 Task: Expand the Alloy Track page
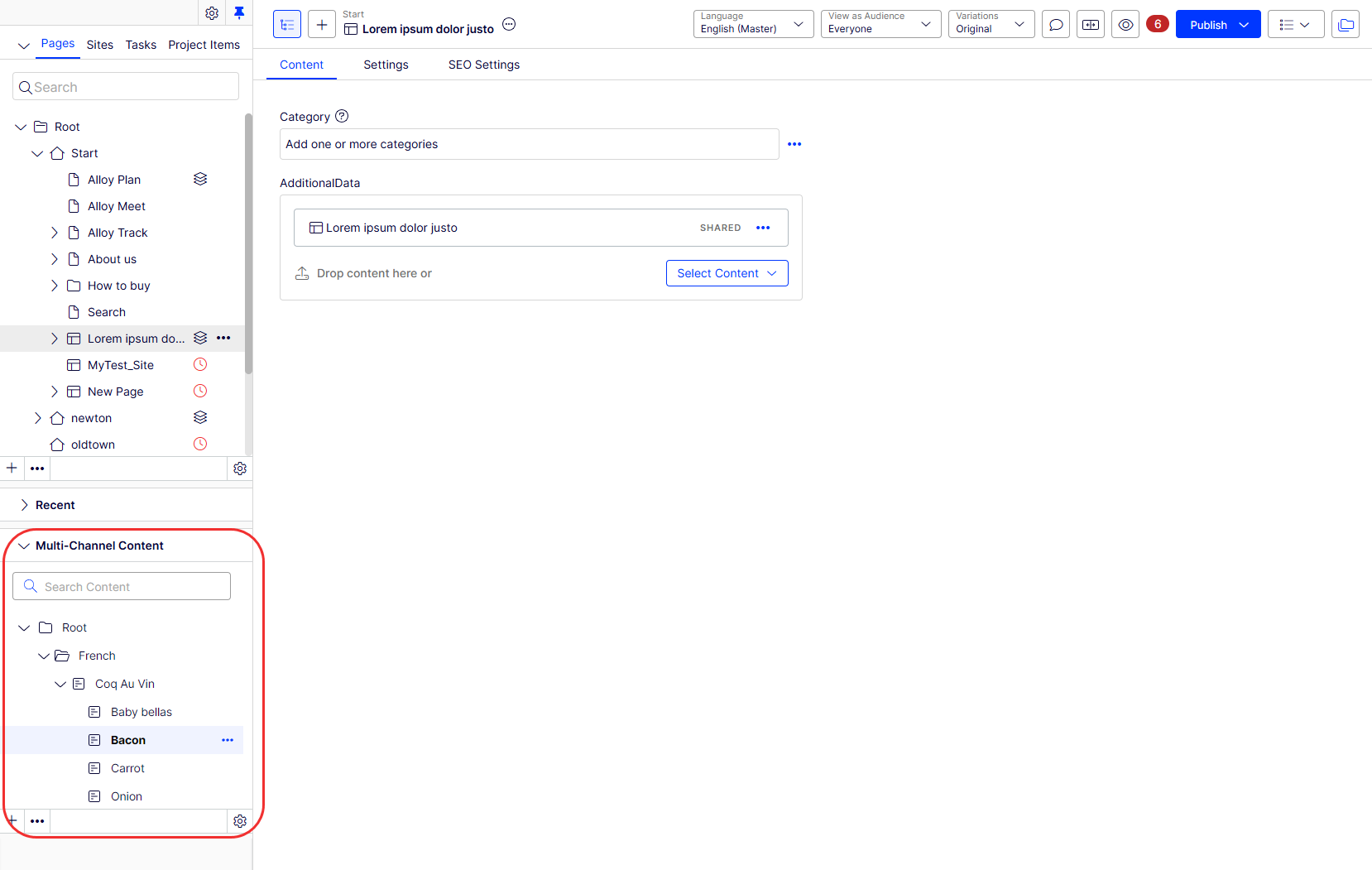point(55,233)
